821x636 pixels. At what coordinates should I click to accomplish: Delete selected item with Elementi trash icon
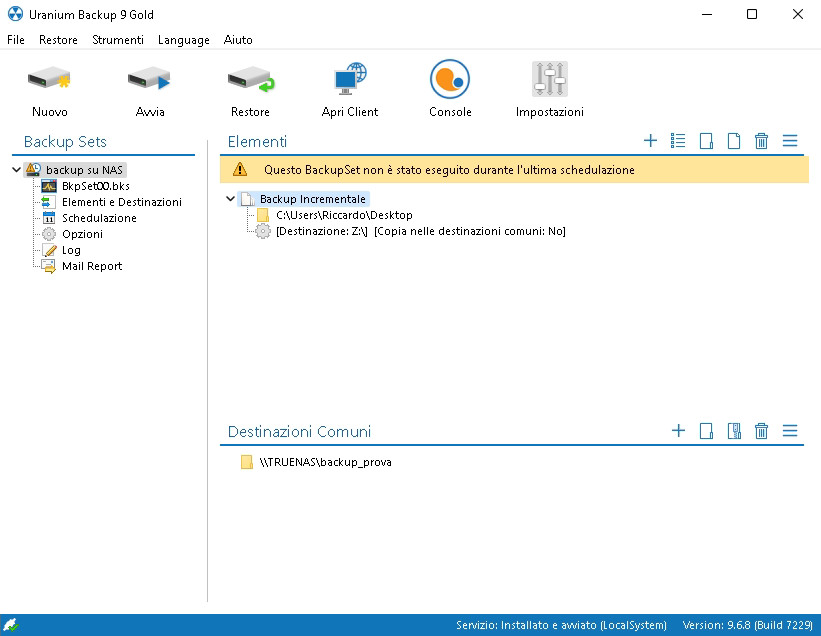(x=761, y=141)
